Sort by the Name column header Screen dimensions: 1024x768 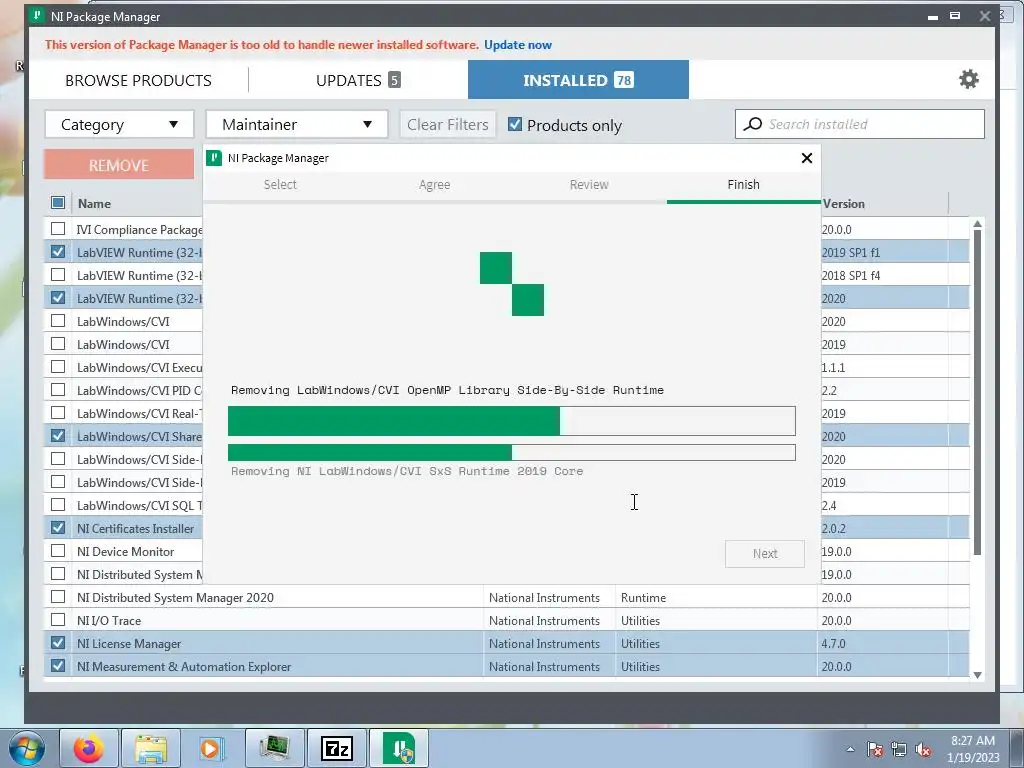(94, 203)
